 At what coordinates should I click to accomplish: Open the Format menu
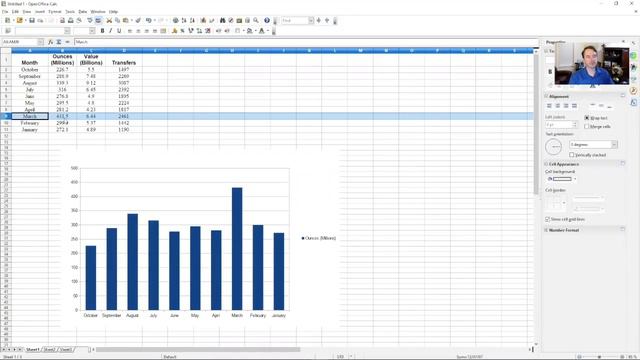[55, 12]
